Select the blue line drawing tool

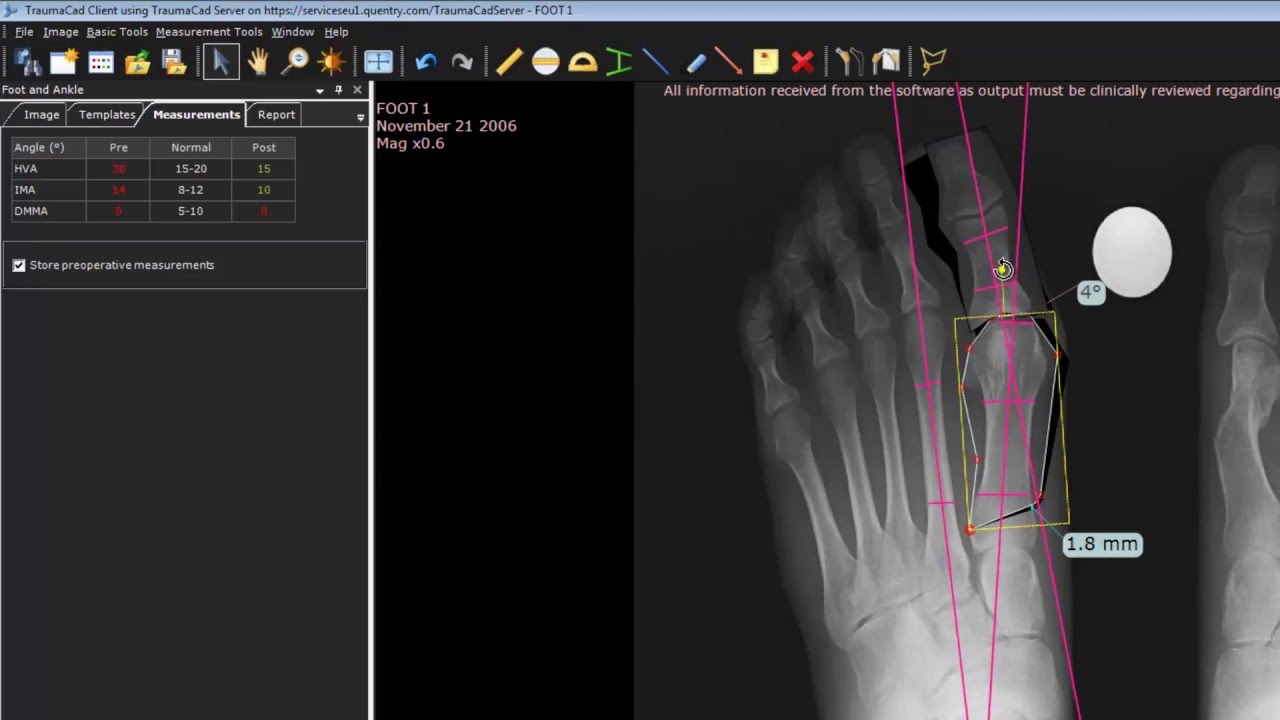656,62
